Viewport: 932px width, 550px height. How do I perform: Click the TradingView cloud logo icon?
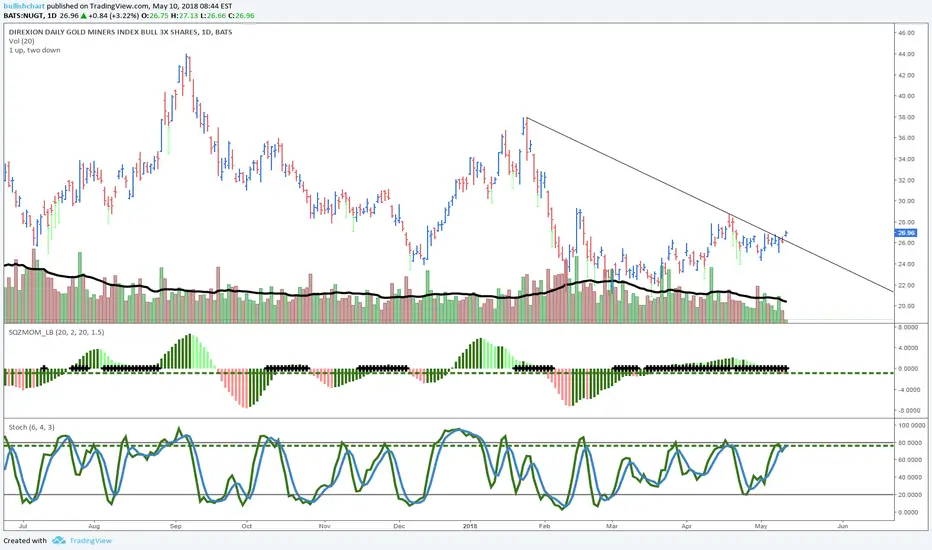tap(58, 540)
